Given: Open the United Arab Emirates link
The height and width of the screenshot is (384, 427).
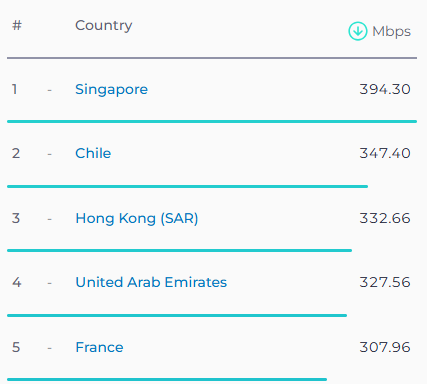Looking at the screenshot, I should 151,282.
